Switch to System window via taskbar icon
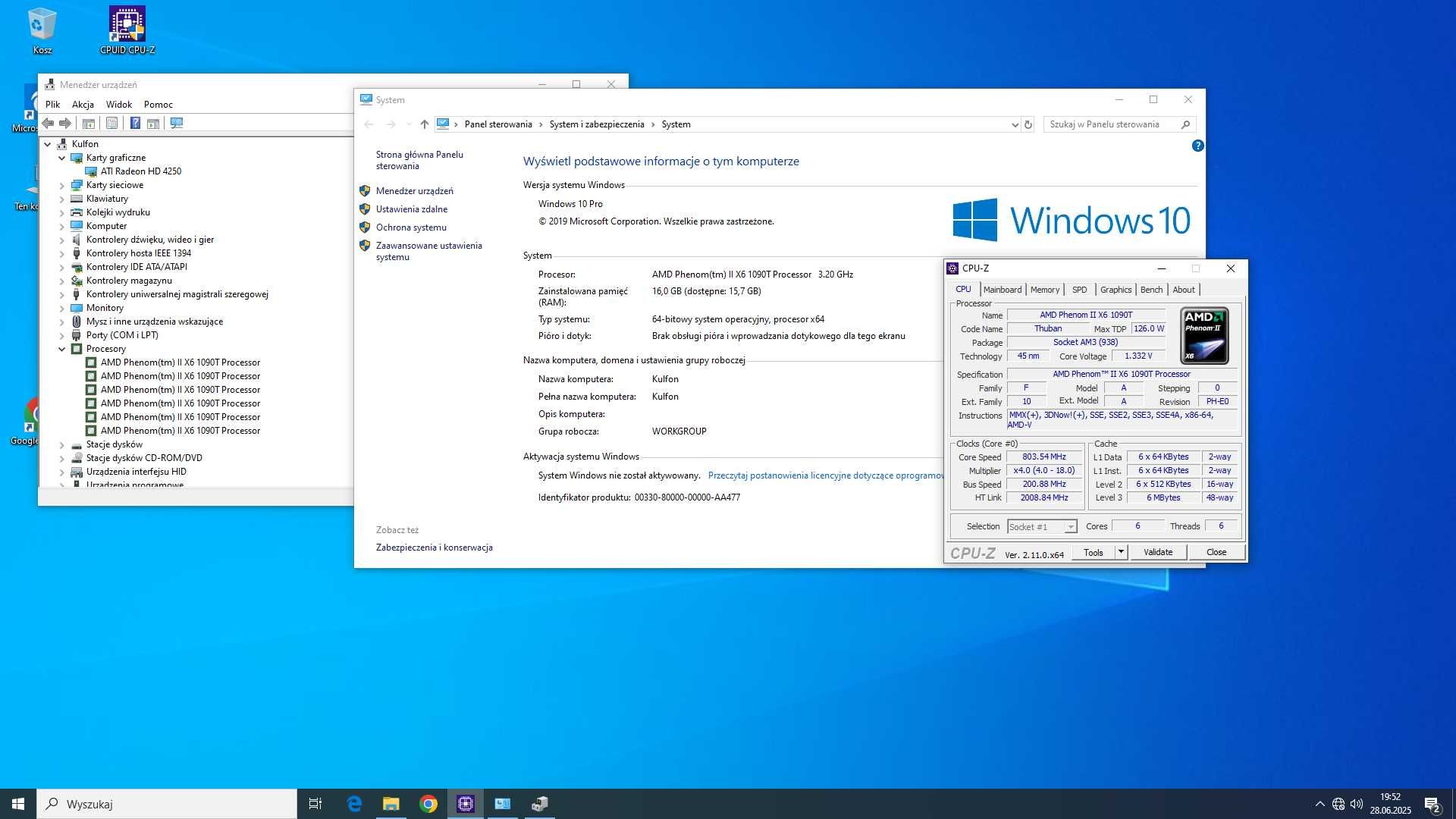Image resolution: width=1456 pixels, height=819 pixels. point(503,804)
